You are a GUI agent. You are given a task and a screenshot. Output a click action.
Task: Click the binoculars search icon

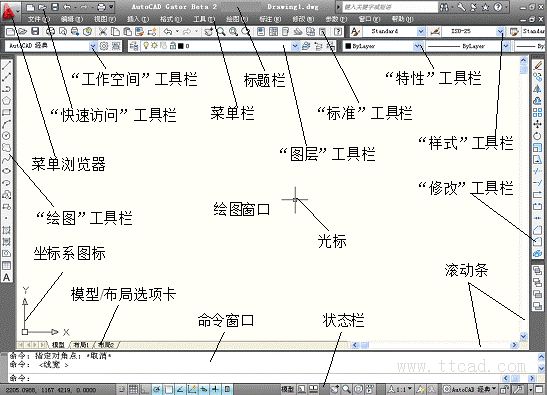pyautogui.click(x=444, y=7)
